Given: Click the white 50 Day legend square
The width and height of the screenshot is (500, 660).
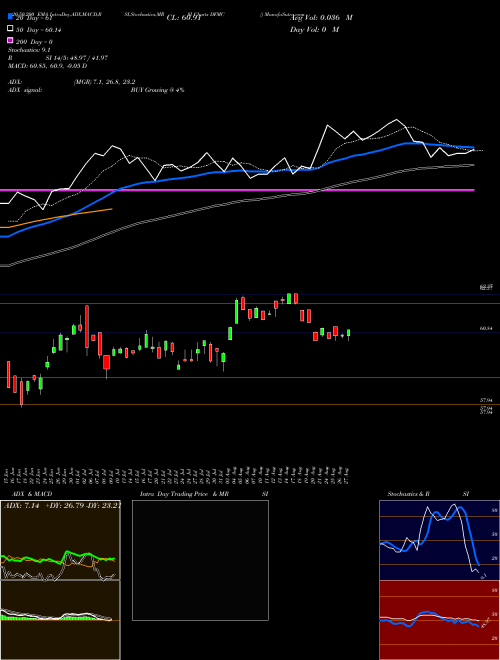Looking at the screenshot, I should click(10, 29).
